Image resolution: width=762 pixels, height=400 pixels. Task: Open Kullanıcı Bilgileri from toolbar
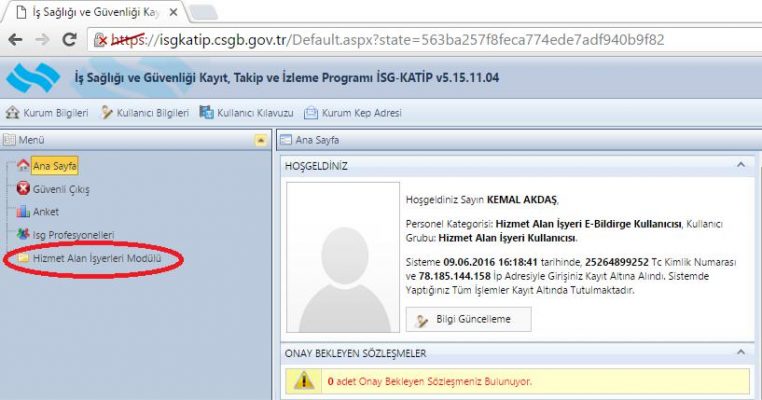[144, 113]
